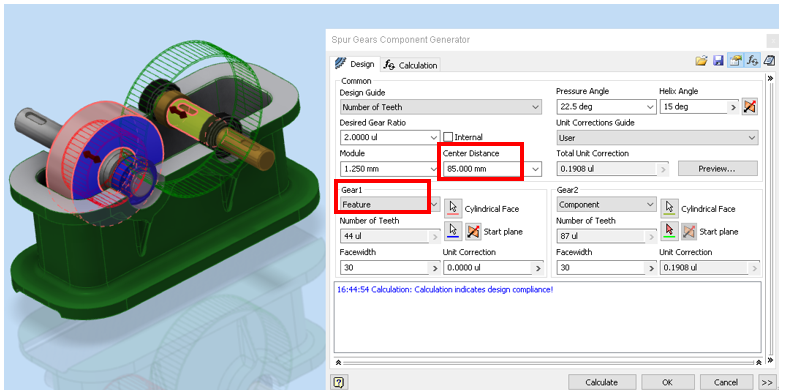Click the Center Distance input field
785x390 pixels.
(486, 169)
